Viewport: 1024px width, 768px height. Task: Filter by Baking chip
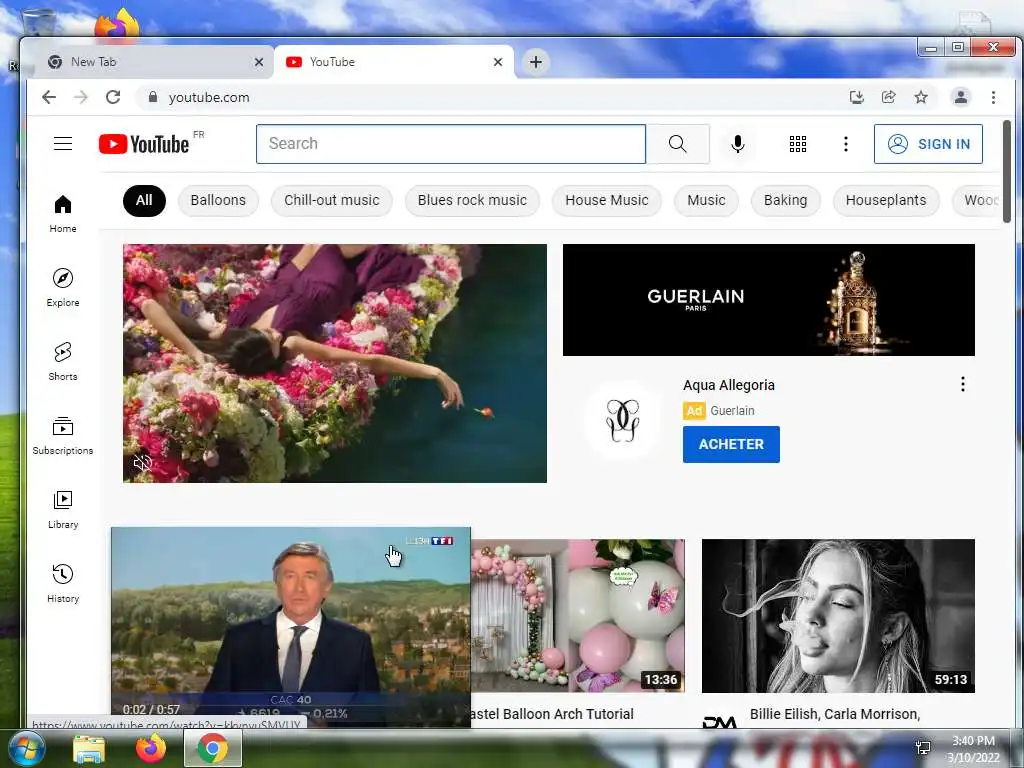786,200
